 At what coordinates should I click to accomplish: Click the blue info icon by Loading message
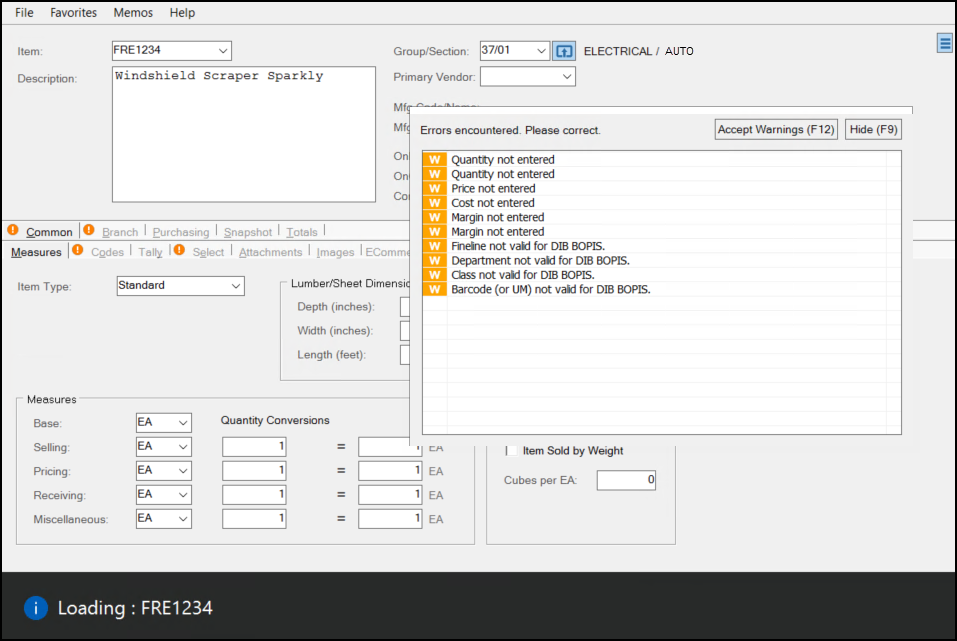(36, 608)
